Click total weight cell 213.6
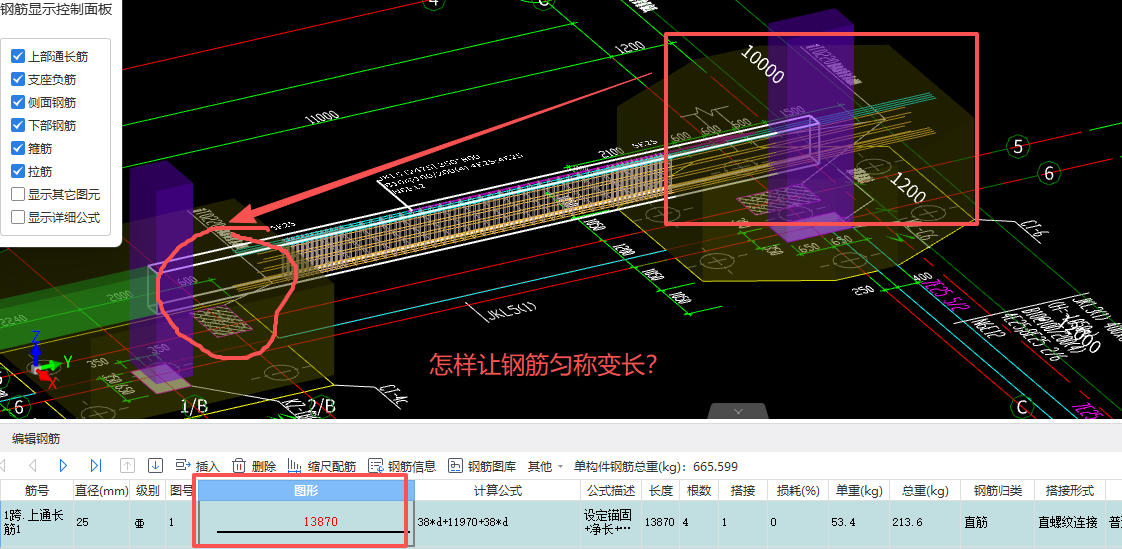1122x549 pixels. tap(925, 523)
